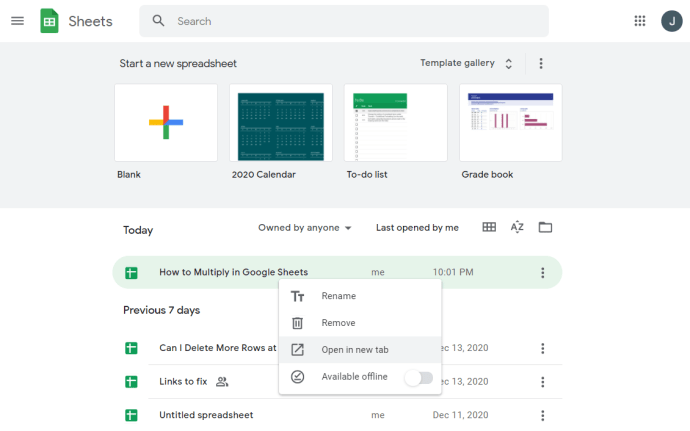Open the file picker folder icon
Image resolution: width=690 pixels, height=431 pixels.
point(545,228)
